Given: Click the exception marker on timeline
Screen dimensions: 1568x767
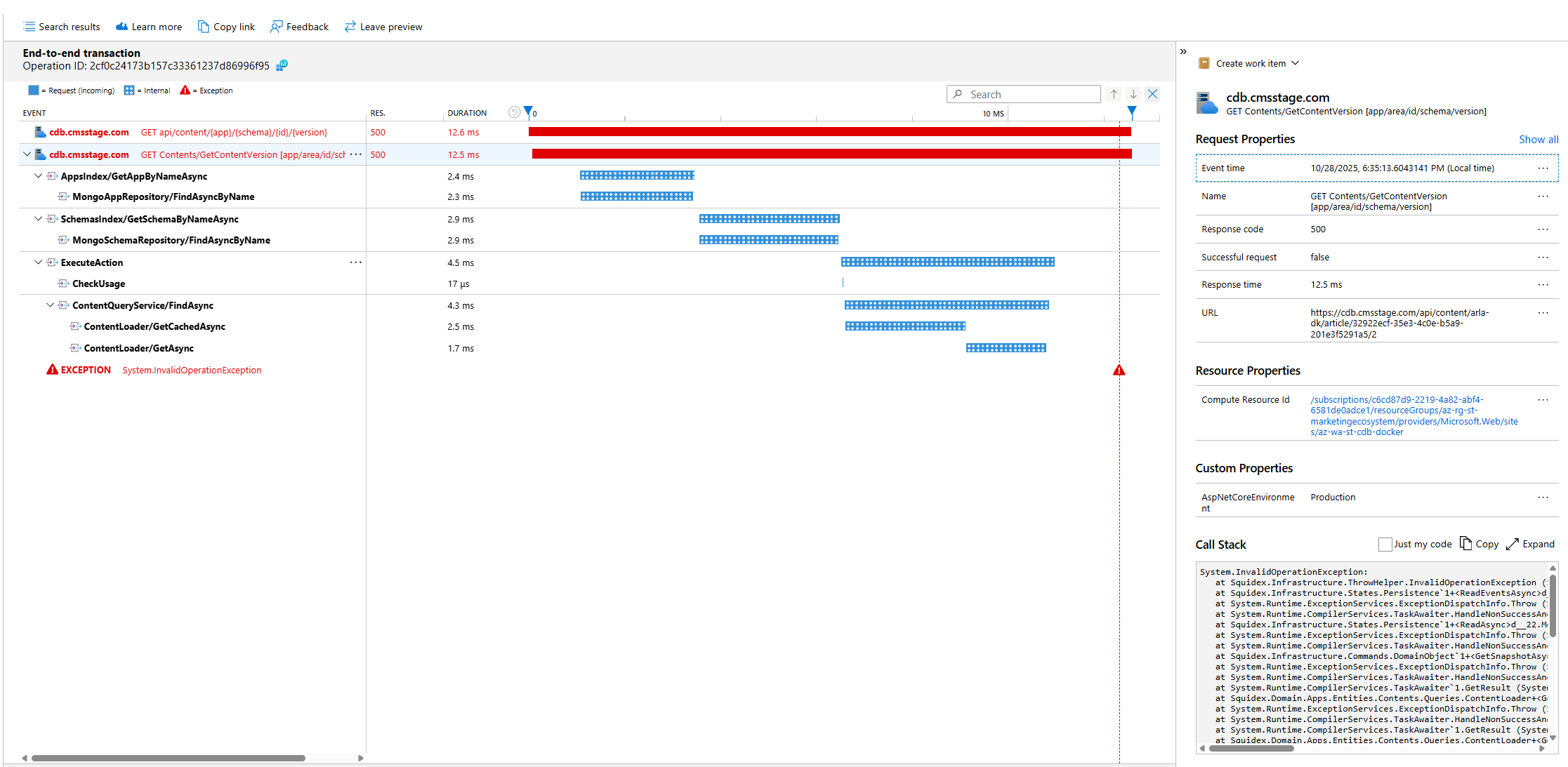Looking at the screenshot, I should tap(1119, 371).
